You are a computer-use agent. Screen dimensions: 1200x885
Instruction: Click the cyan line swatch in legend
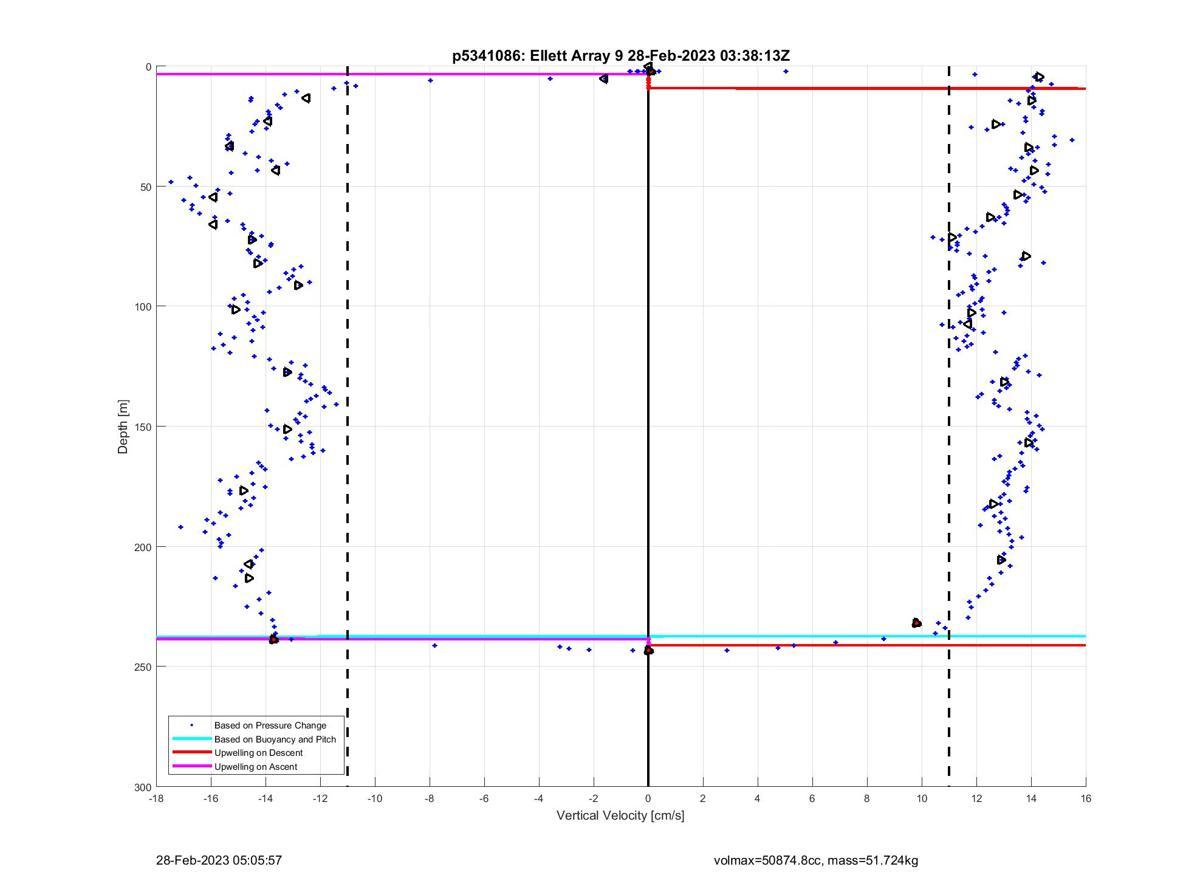coord(191,739)
